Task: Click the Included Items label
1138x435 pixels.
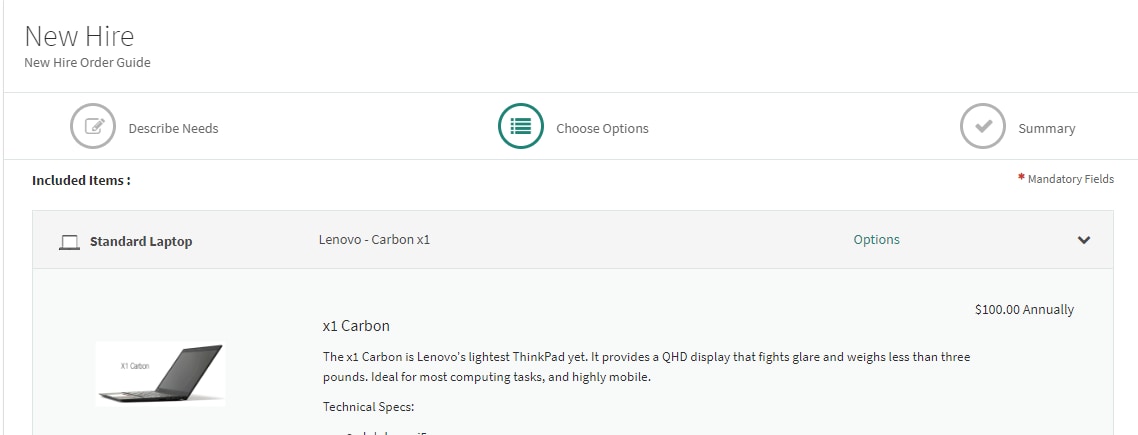Action: (81, 180)
